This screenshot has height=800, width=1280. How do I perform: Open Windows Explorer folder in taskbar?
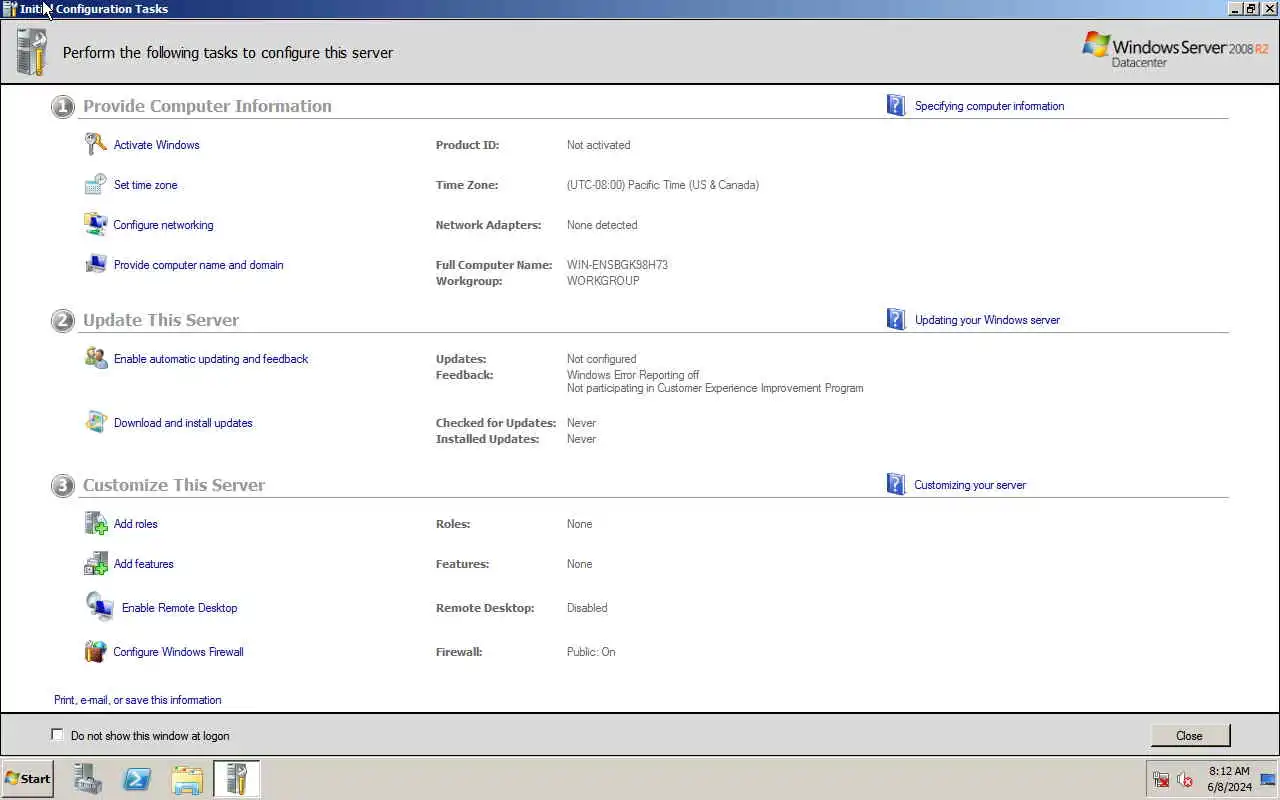(x=187, y=779)
